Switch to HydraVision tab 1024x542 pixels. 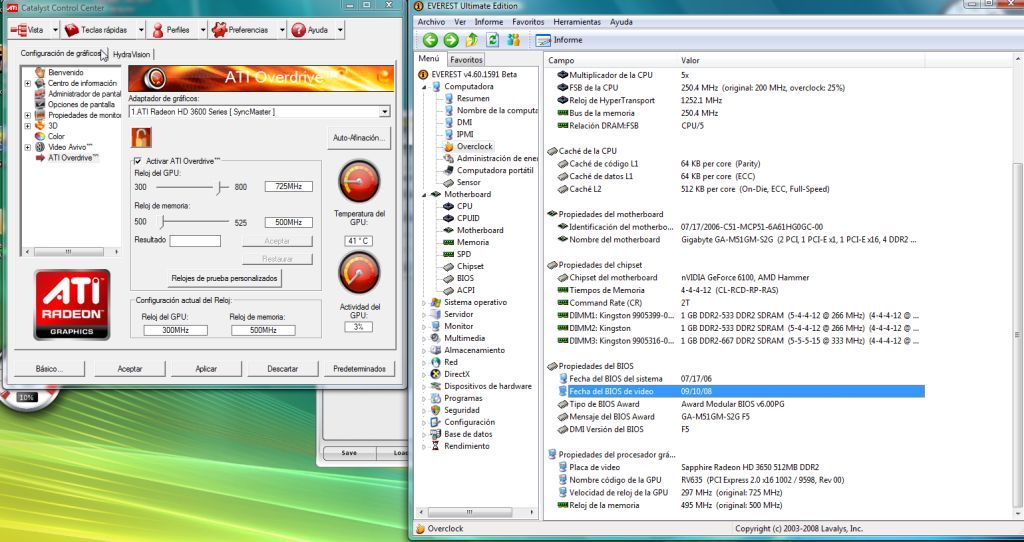(131, 55)
